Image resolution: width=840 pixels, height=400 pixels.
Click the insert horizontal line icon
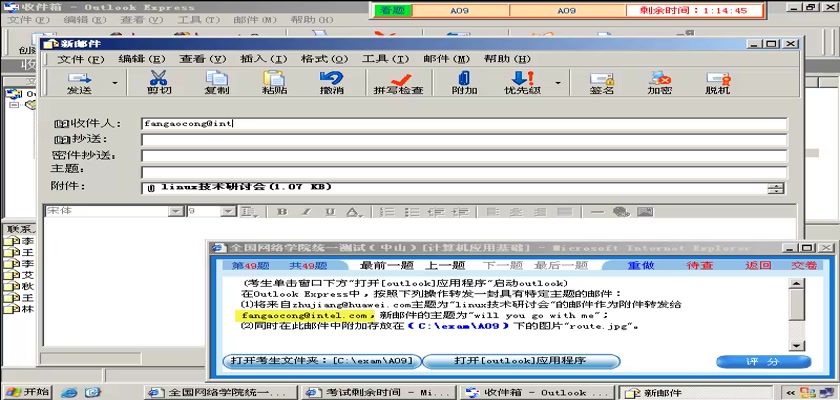tap(597, 212)
